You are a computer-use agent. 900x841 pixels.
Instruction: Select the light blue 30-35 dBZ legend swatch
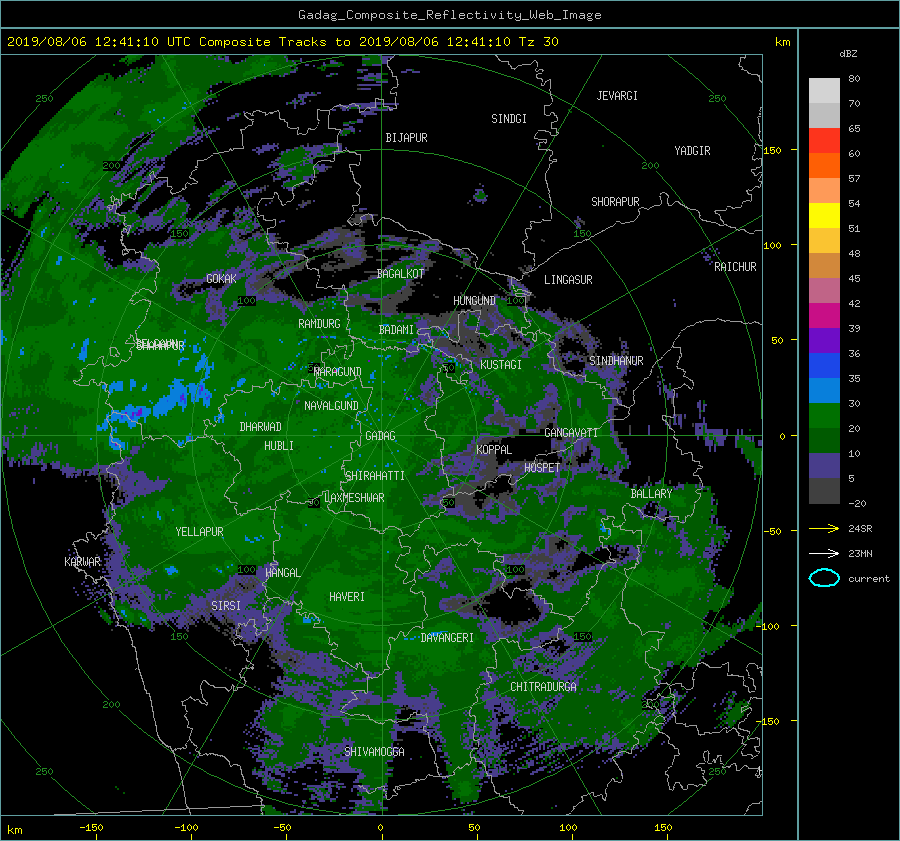click(x=824, y=390)
